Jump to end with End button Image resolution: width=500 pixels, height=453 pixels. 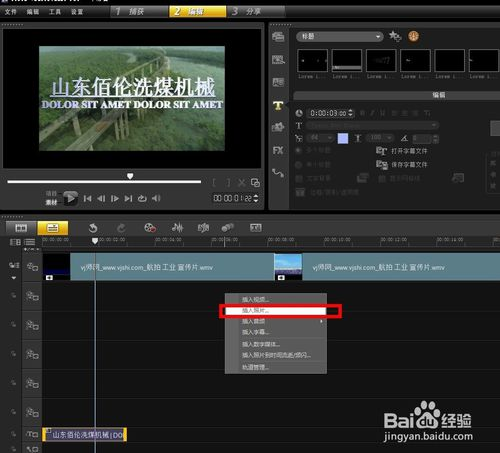[x=128, y=199]
